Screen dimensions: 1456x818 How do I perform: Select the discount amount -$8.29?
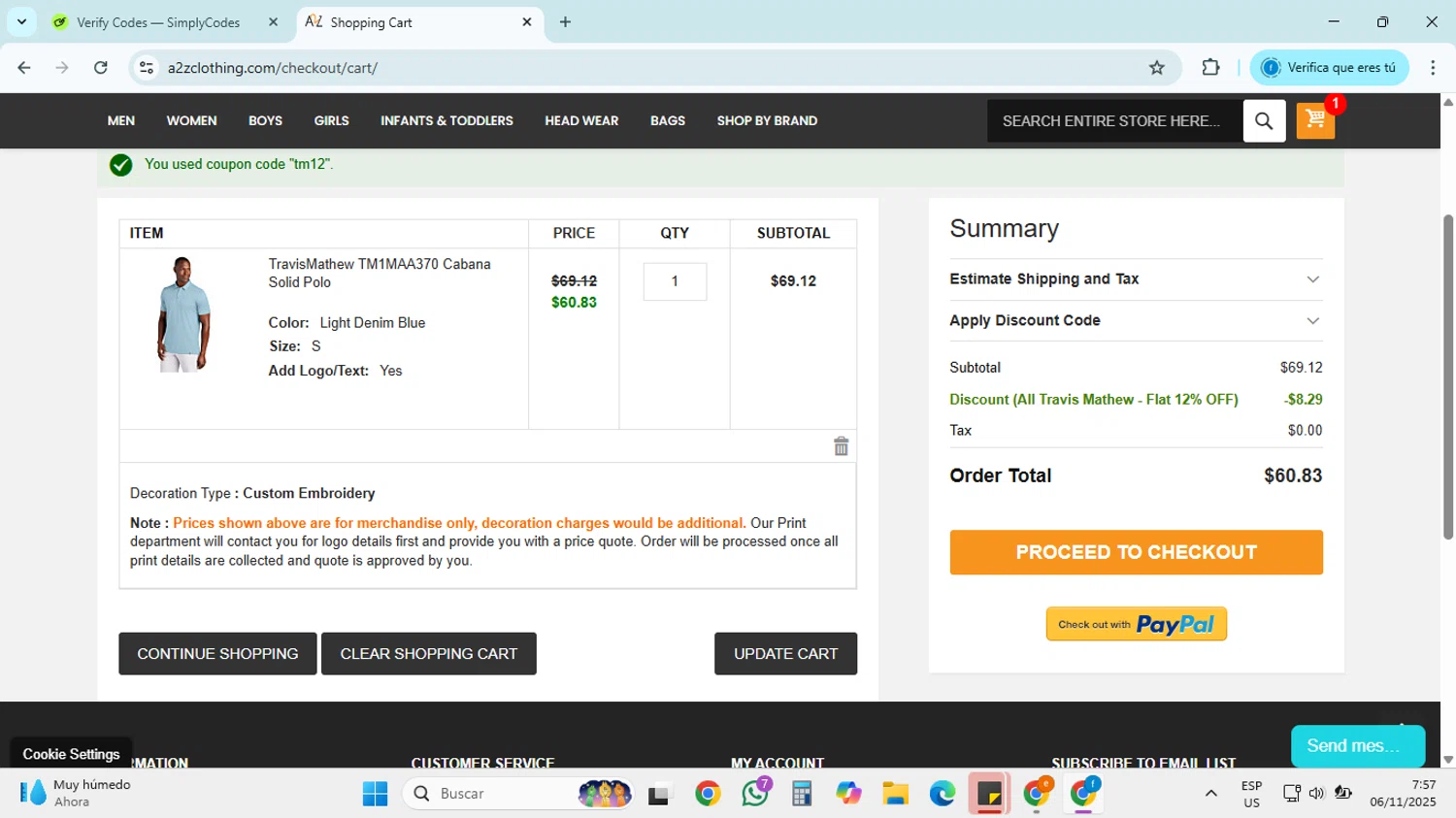point(1303,400)
